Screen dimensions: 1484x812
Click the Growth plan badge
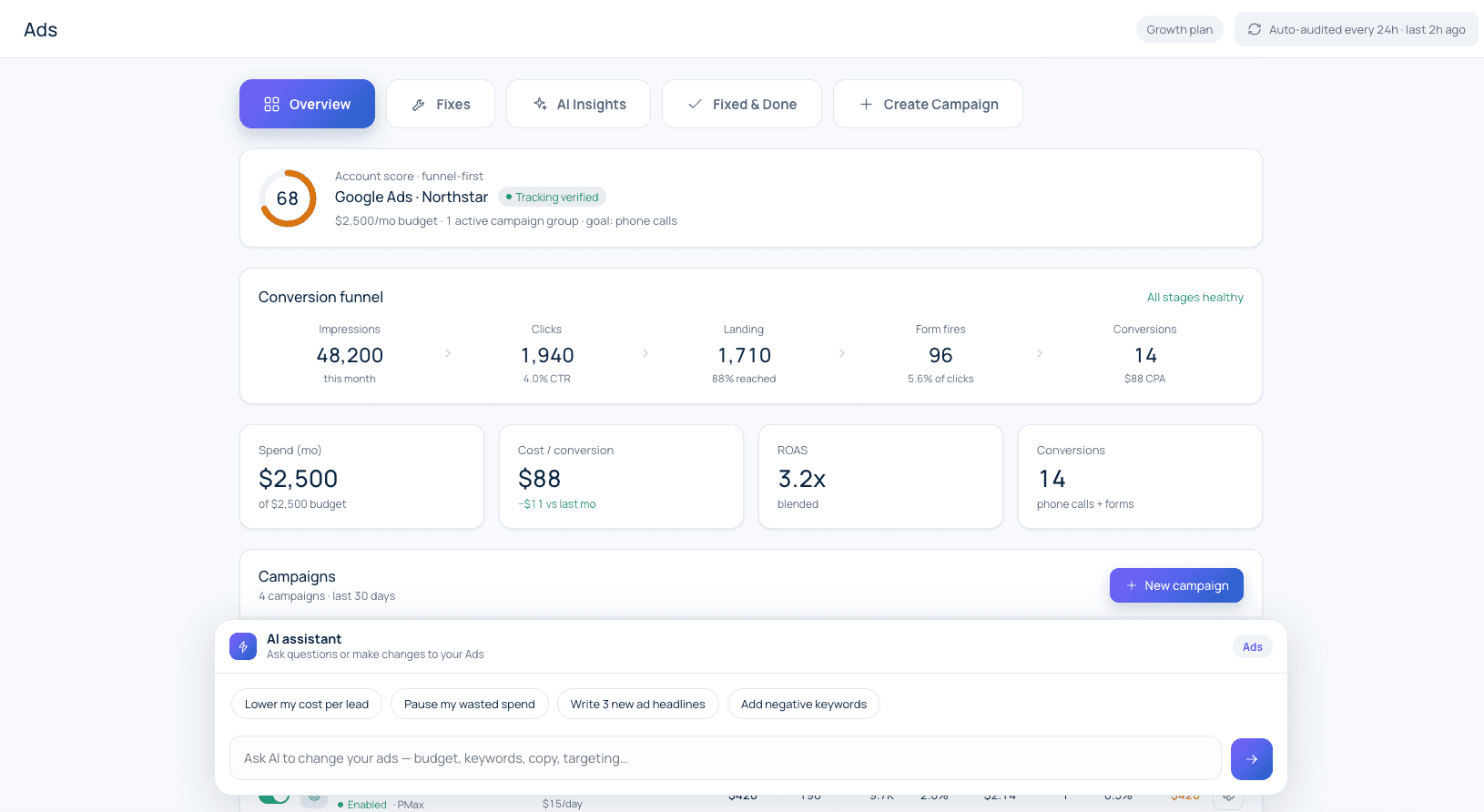click(1180, 29)
